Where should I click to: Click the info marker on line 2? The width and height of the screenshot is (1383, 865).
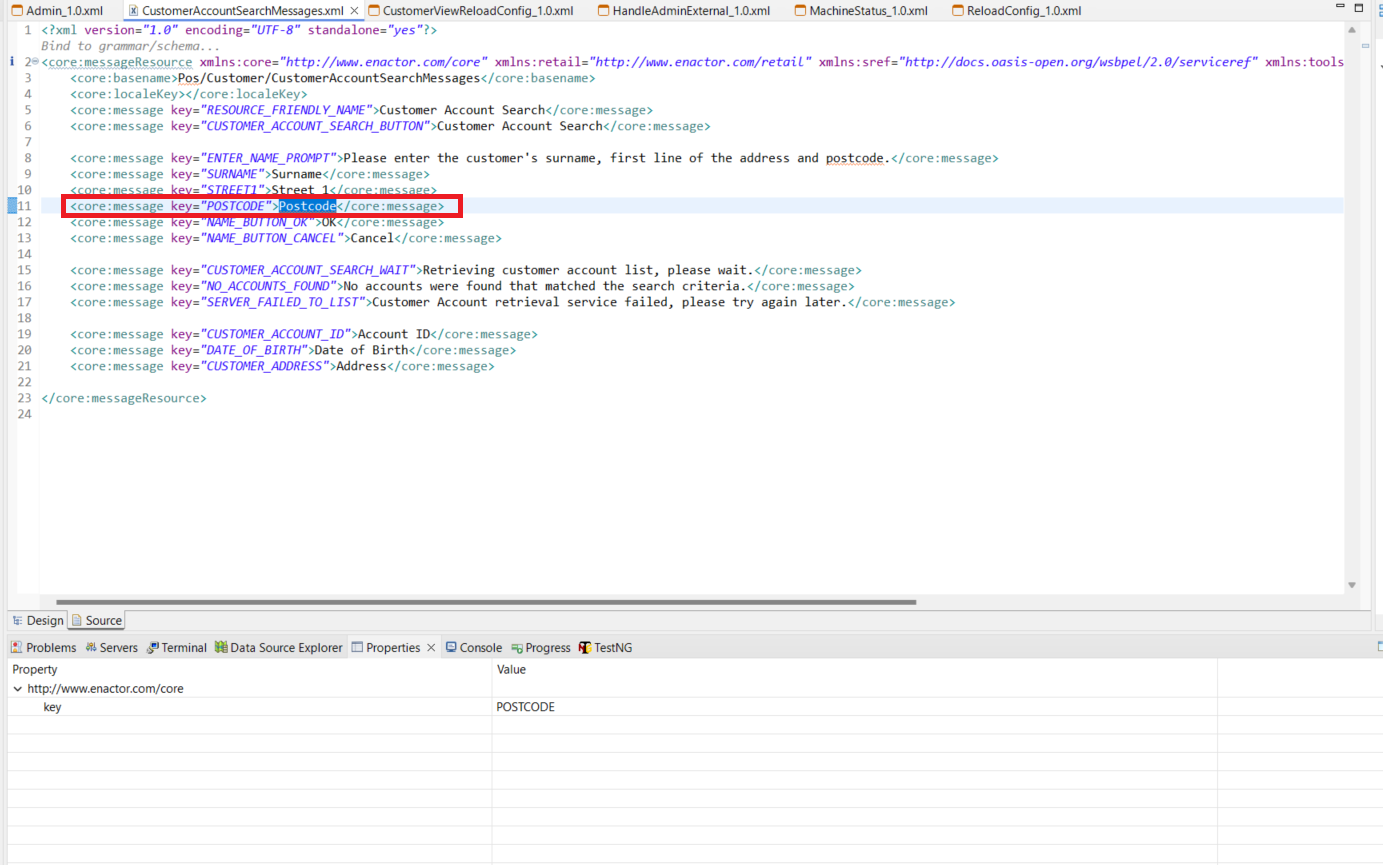coord(11,62)
